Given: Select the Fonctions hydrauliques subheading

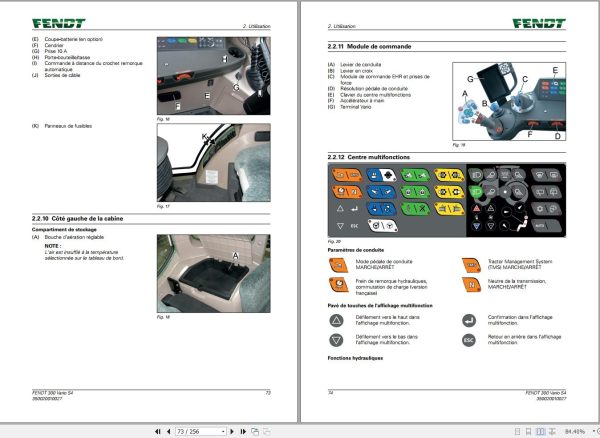Looking at the screenshot, I should click(355, 358).
